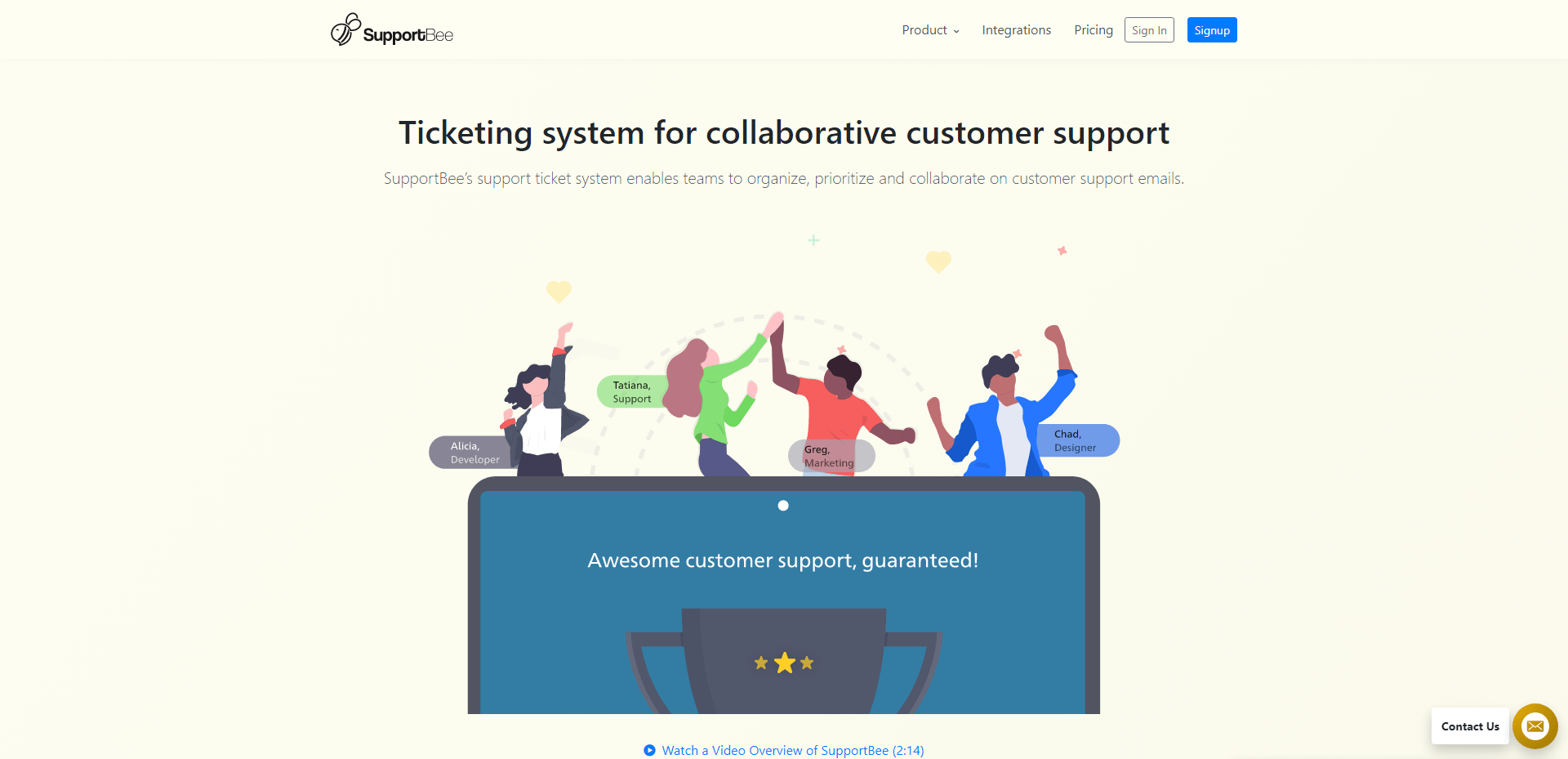Click the large center gold star

pyautogui.click(x=784, y=663)
